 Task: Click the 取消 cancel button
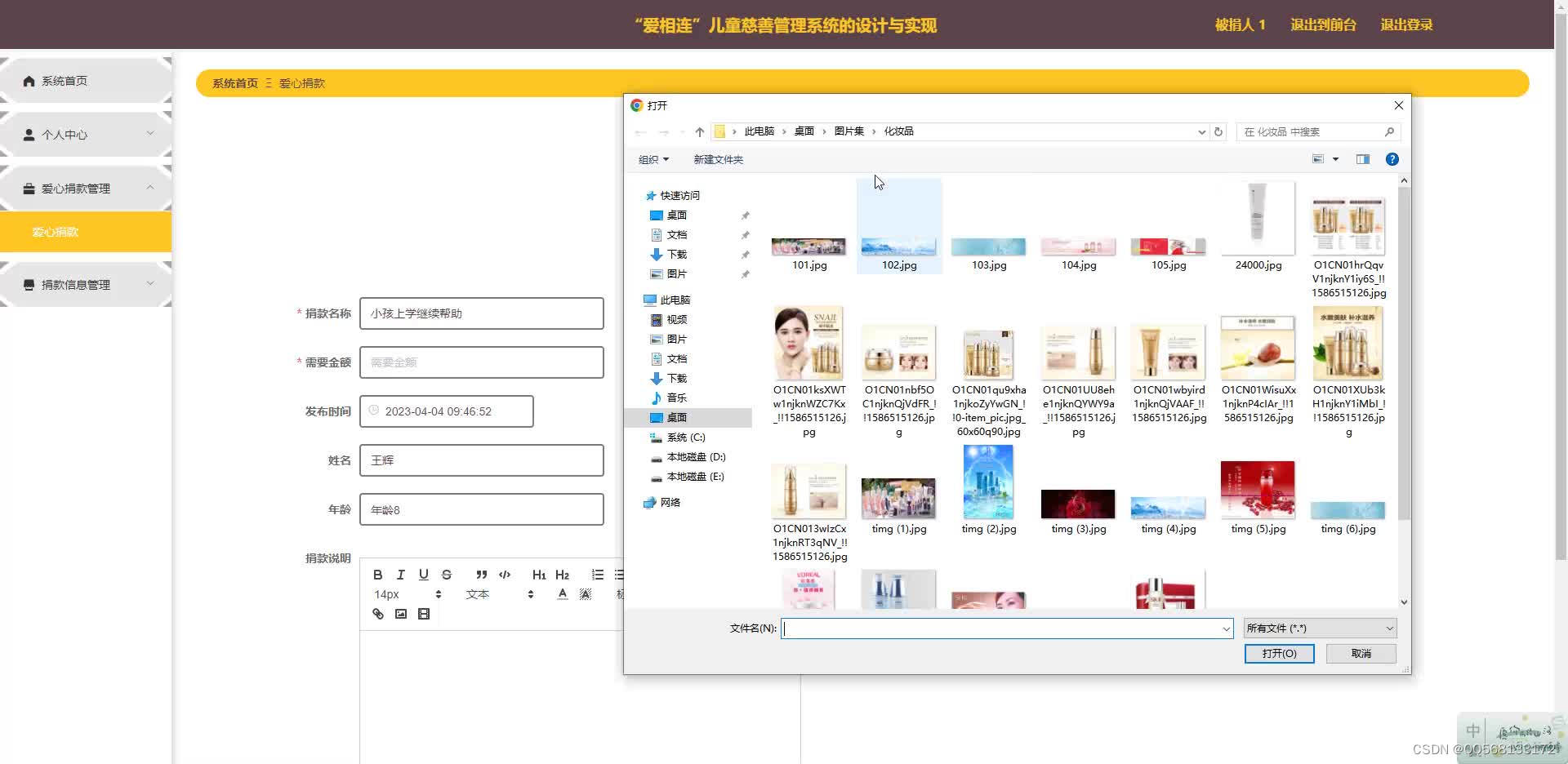tap(1361, 654)
